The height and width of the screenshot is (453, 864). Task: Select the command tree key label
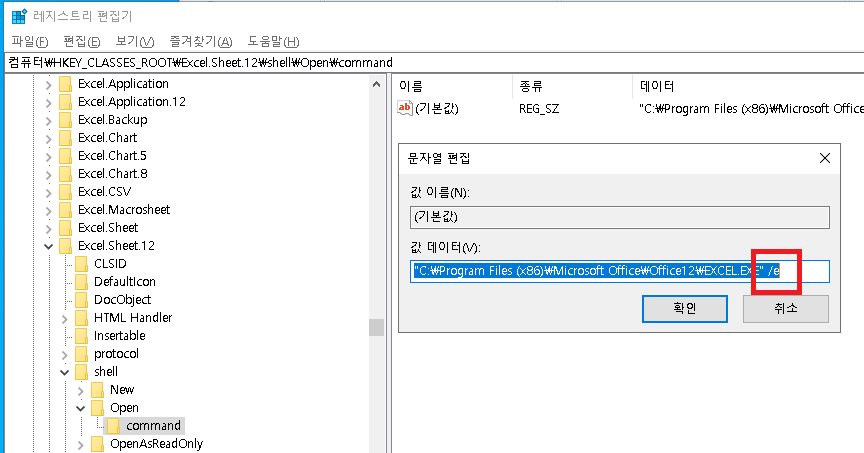pos(153,426)
